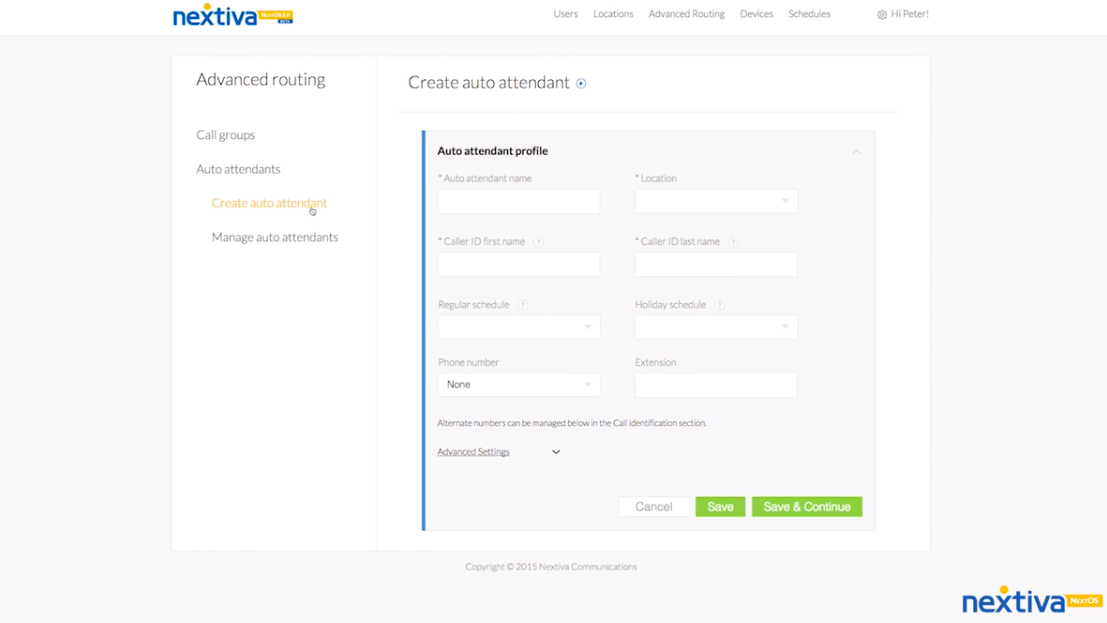Select Devices in the top navigation
Screen dimensions: 1107x623
pyautogui.click(x=756, y=14)
